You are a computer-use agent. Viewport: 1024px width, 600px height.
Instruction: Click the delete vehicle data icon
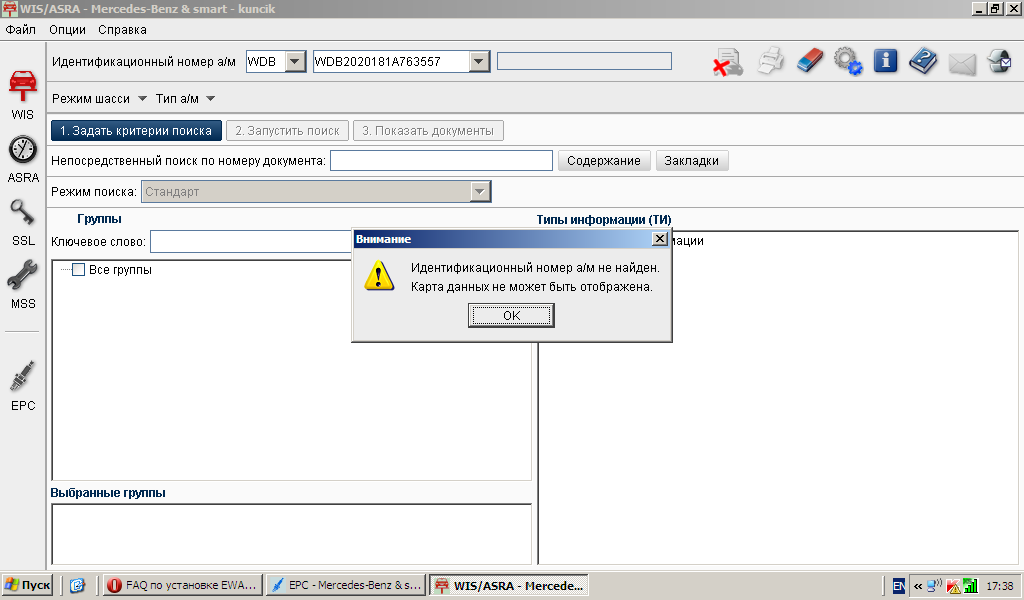tap(728, 62)
